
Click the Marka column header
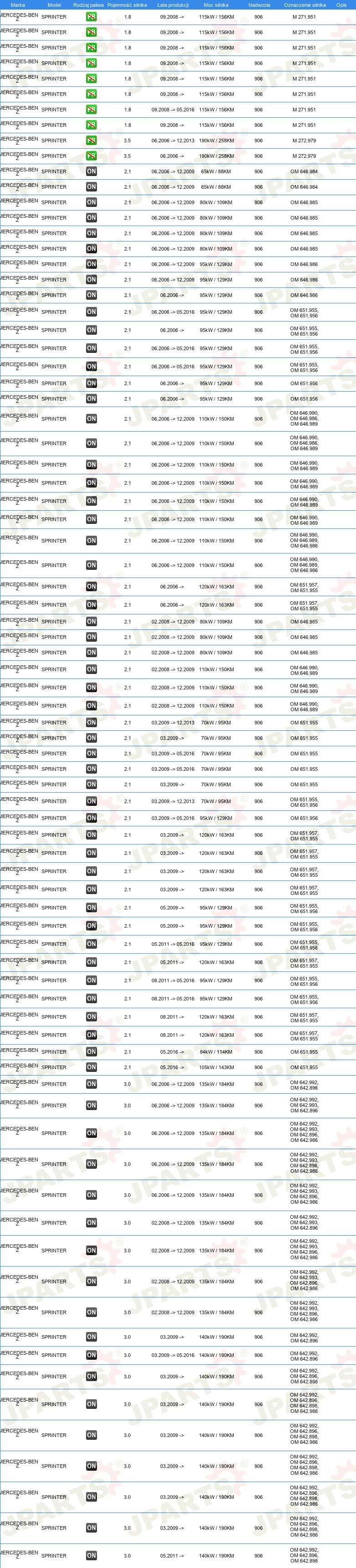[x=18, y=5]
